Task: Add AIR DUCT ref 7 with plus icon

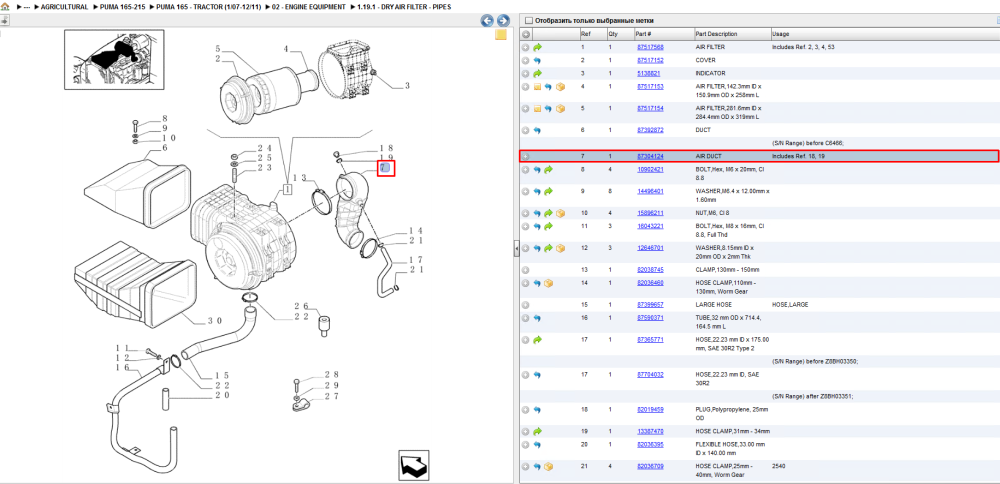Action: (x=526, y=156)
